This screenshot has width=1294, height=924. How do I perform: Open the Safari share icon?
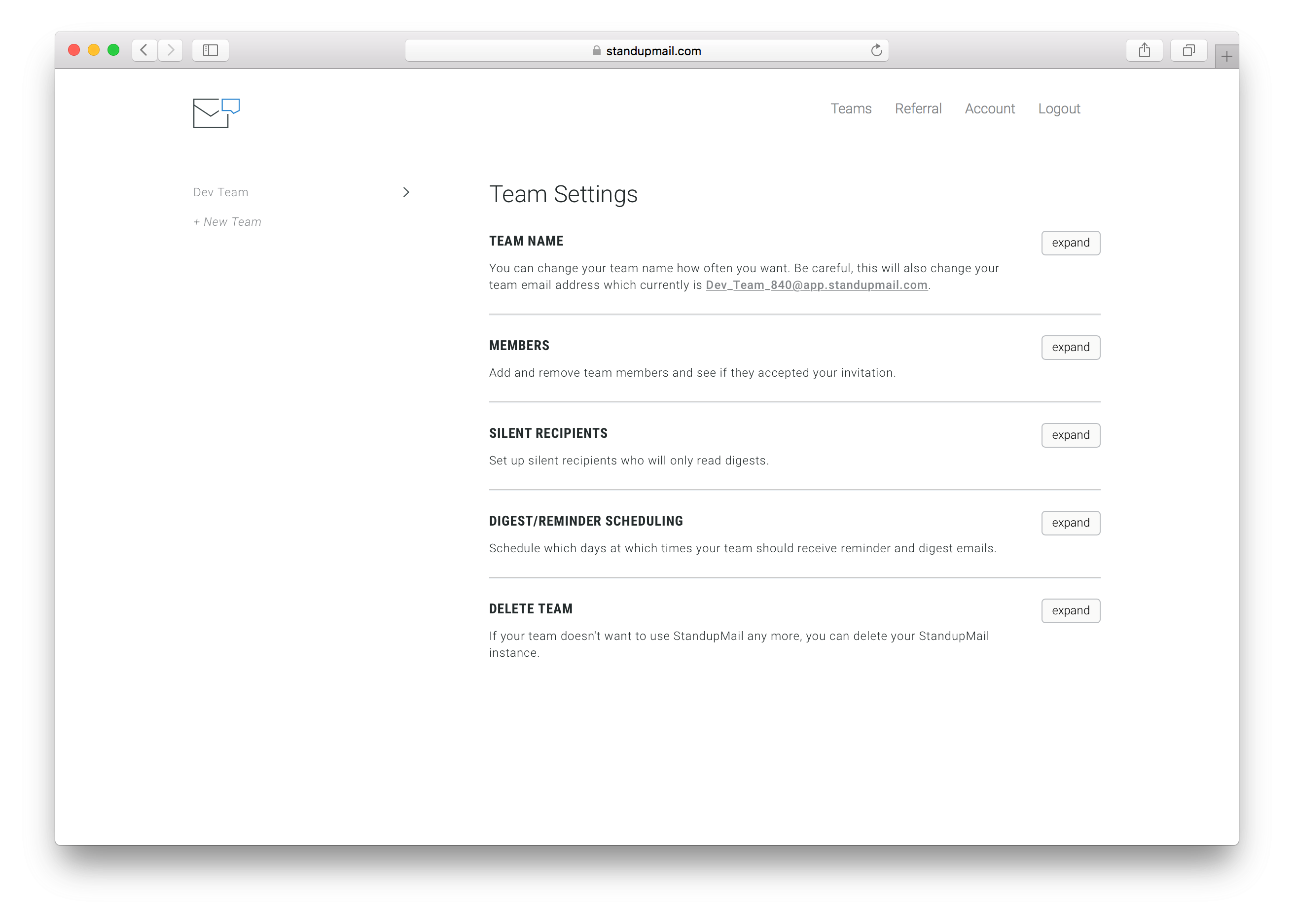point(1145,50)
